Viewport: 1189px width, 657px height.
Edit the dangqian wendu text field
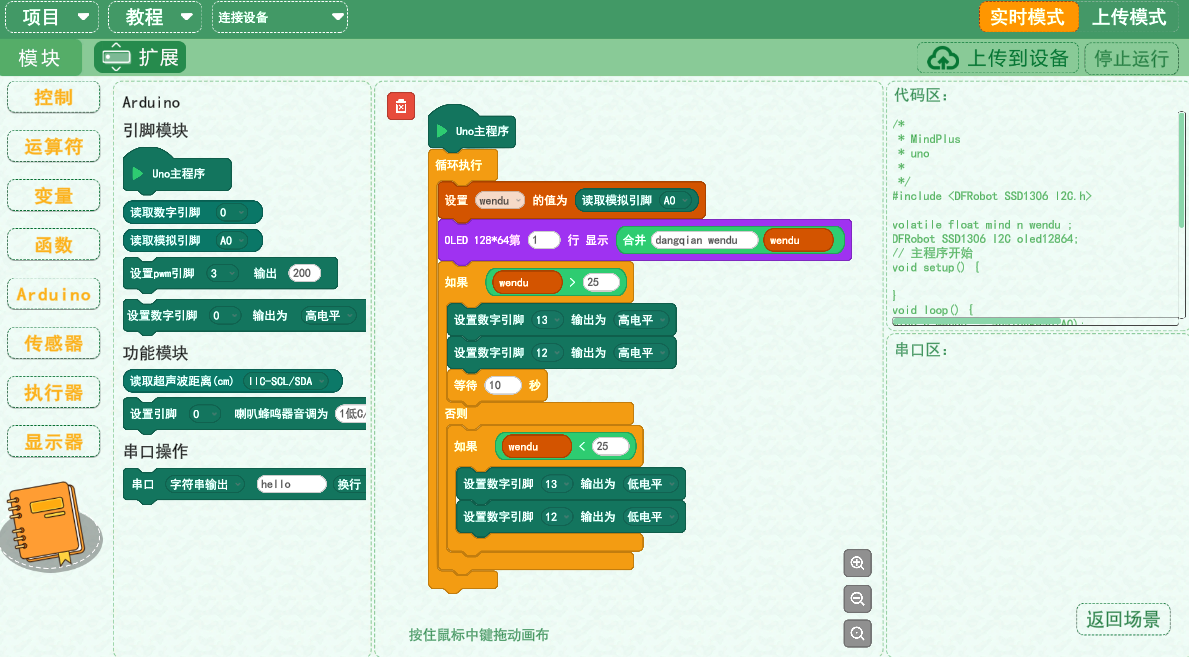click(704, 240)
